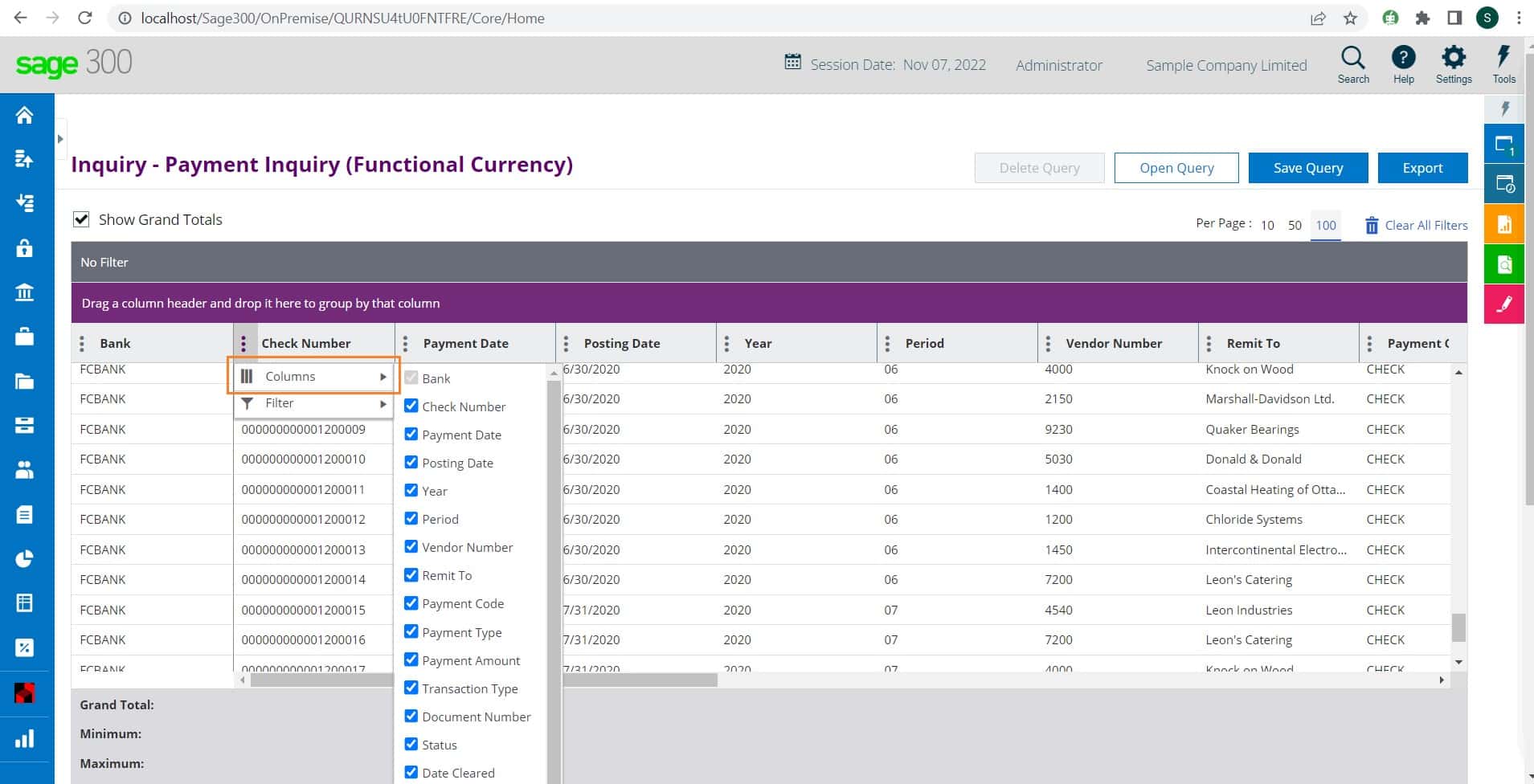Click the percent tag icon in sidebar
Screen dimensions: 1534x784
click(24, 647)
